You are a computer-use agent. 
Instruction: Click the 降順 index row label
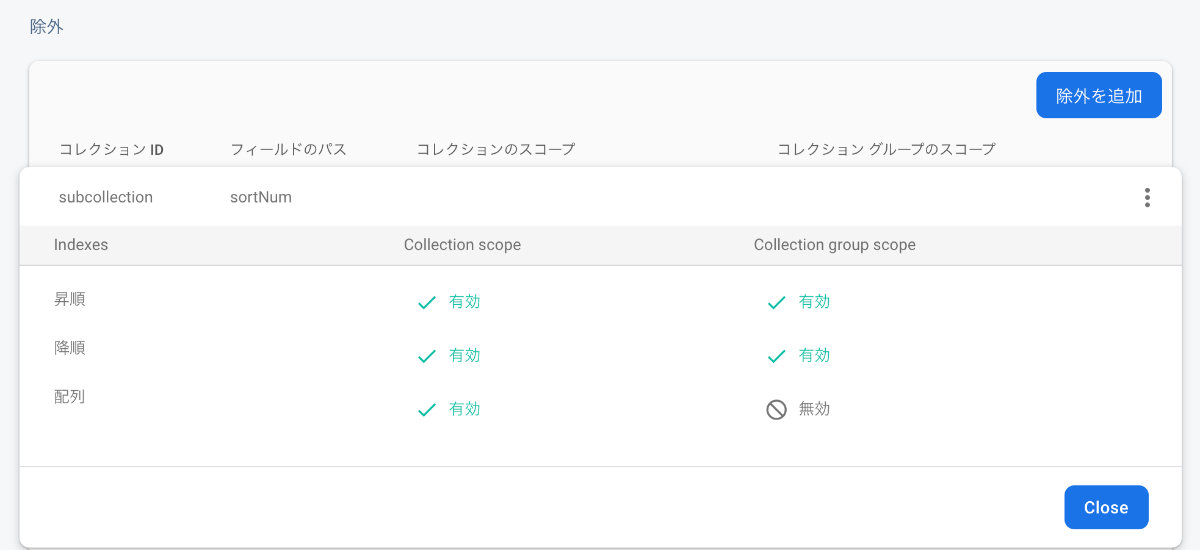[70, 348]
